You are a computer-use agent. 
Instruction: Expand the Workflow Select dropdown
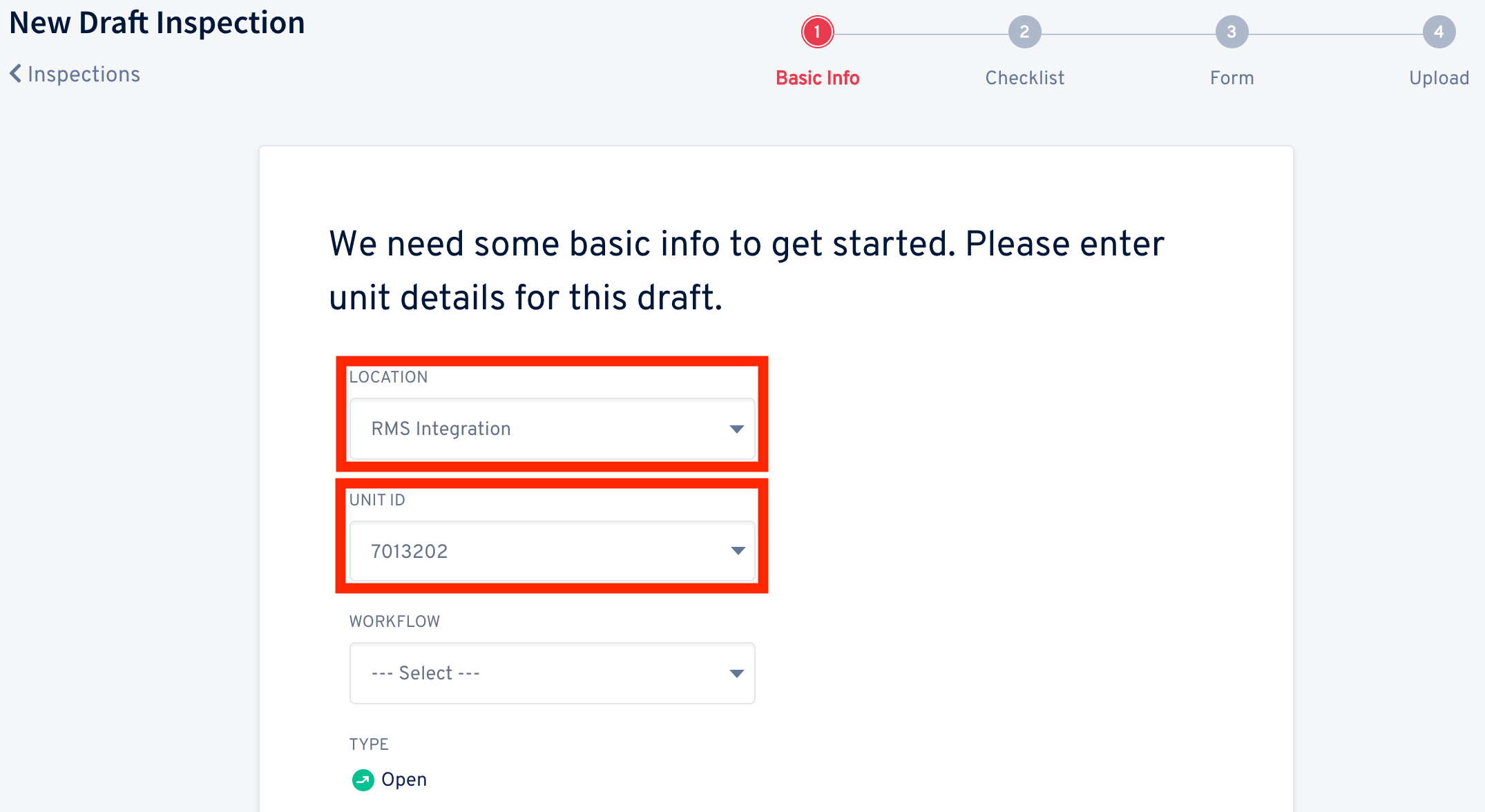tap(552, 673)
